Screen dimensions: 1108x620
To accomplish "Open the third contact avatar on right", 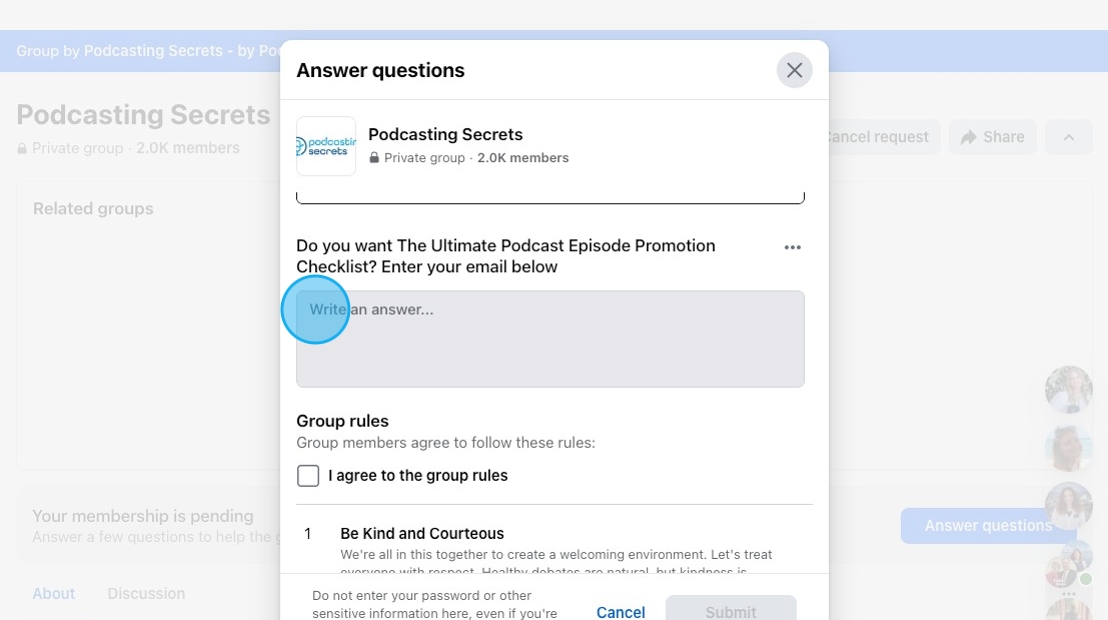I will coord(1068,506).
